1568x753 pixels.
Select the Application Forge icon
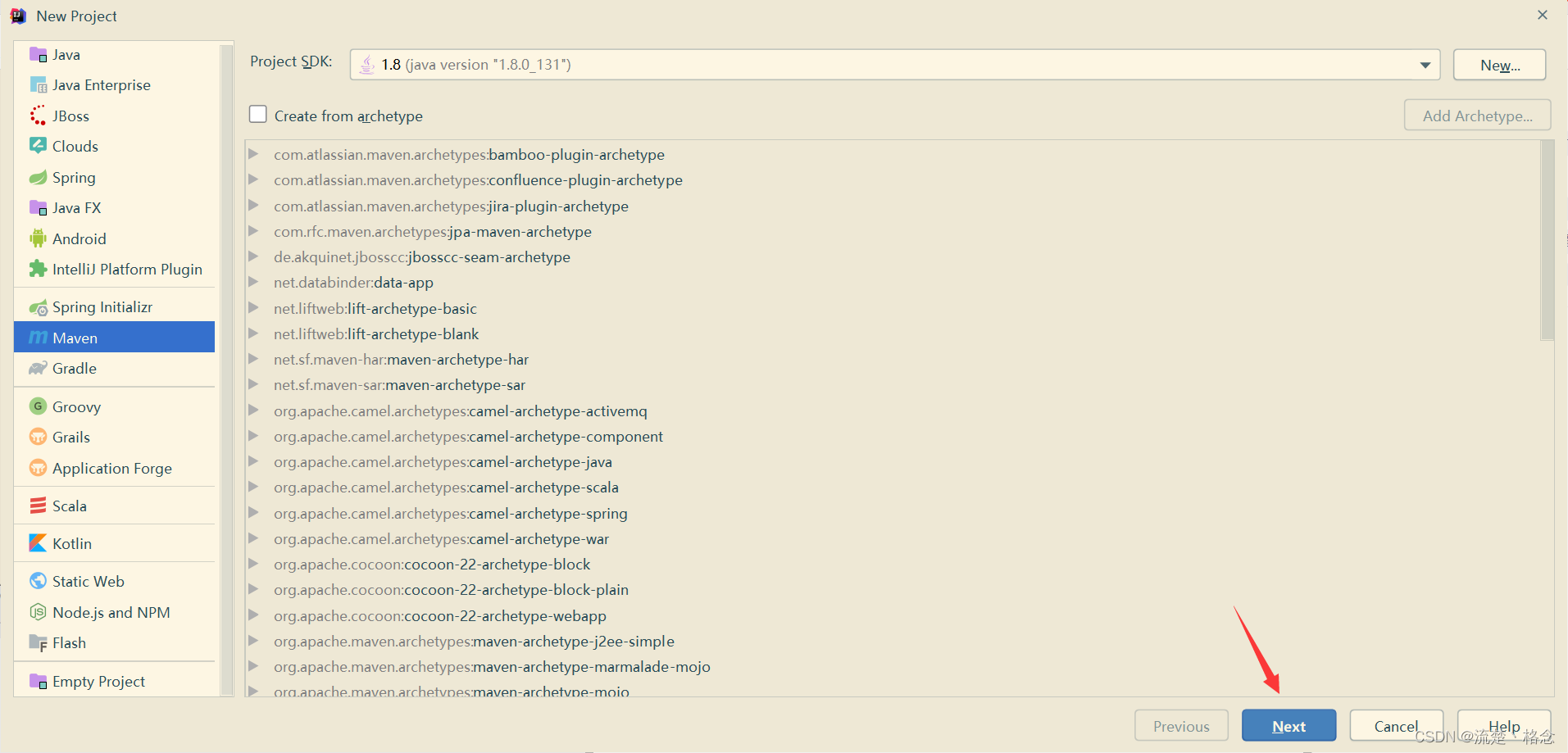(x=38, y=468)
